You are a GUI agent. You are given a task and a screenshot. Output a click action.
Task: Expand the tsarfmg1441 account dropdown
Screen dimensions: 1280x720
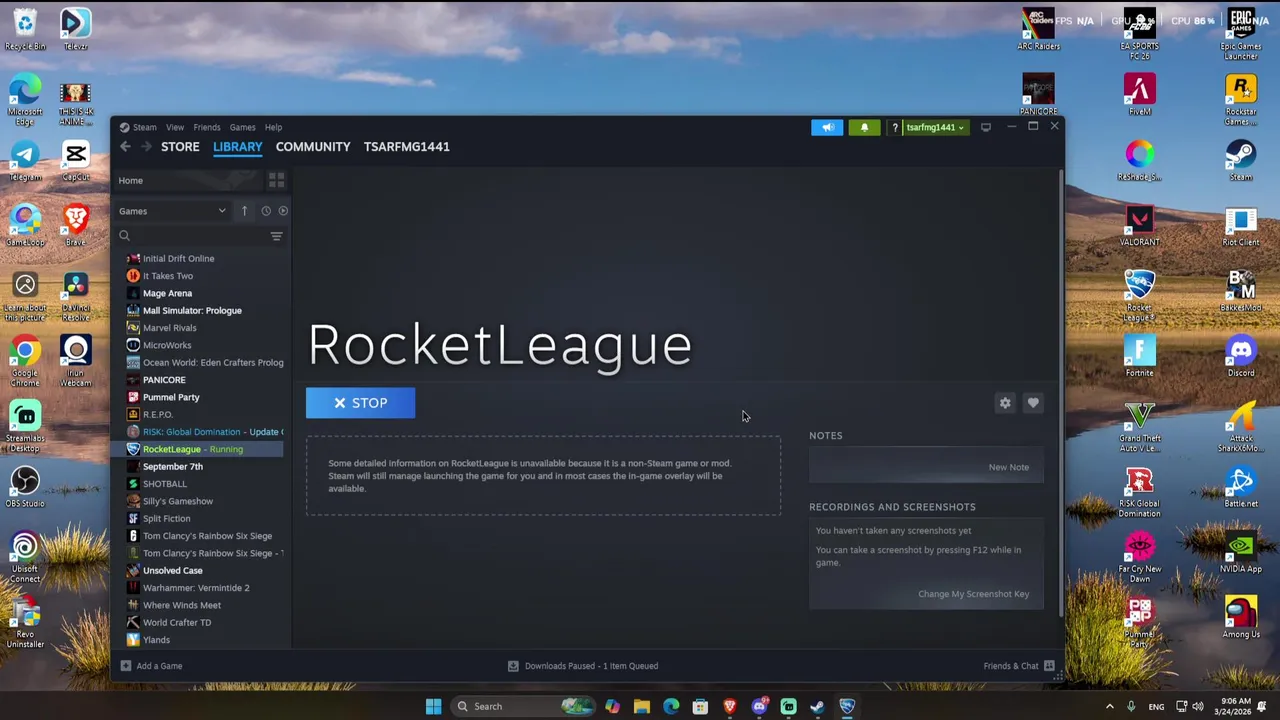(x=935, y=127)
